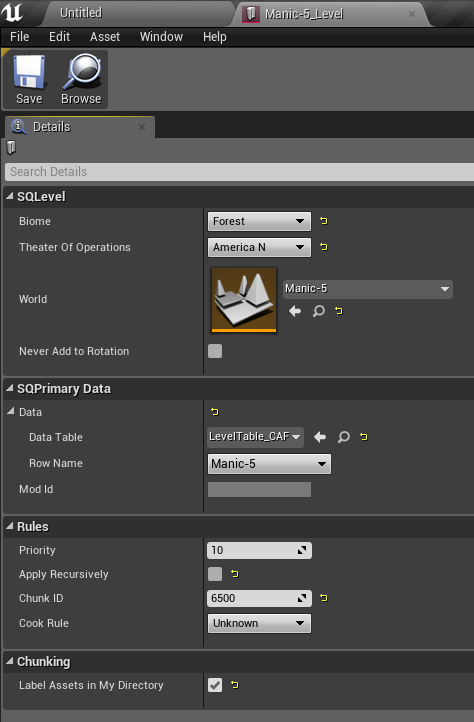Browse to World asset with magnifier icon
The width and height of the screenshot is (474, 722).
318,311
